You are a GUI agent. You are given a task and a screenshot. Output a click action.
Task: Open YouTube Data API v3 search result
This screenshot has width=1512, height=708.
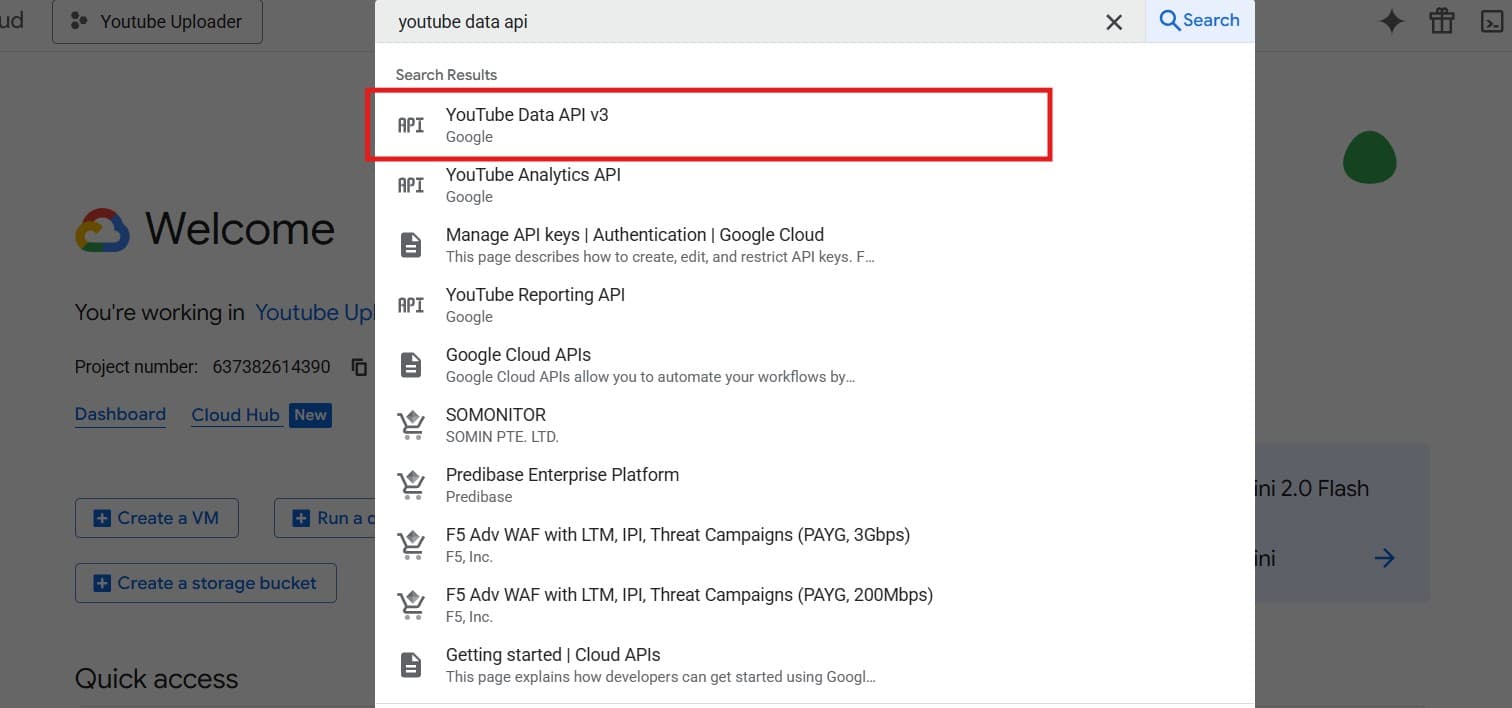tap(814, 125)
